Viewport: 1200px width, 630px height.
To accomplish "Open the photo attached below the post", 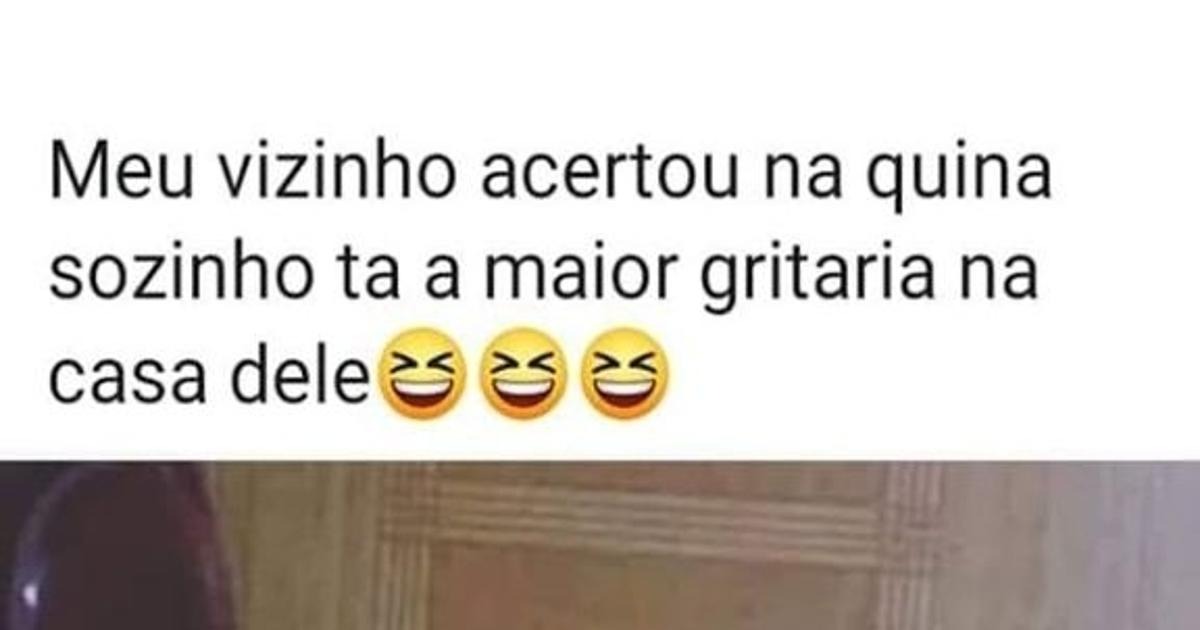I will (600, 546).
